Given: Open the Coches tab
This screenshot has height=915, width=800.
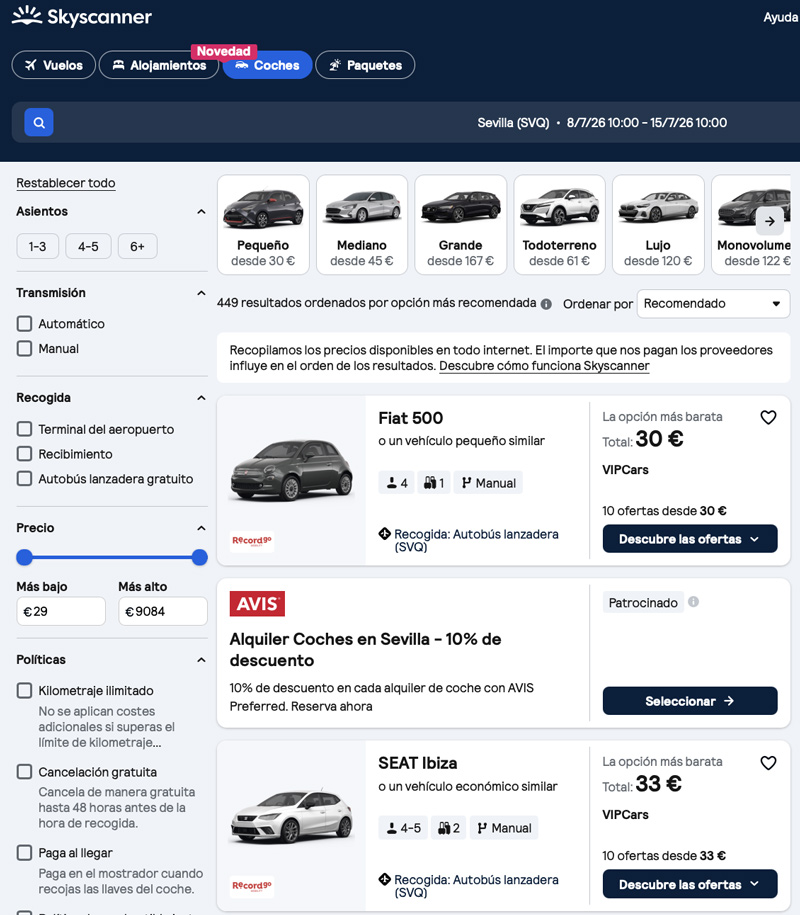Looking at the screenshot, I should [x=267, y=65].
